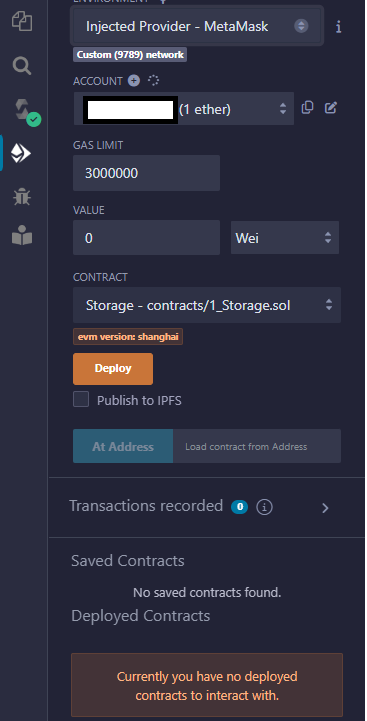The image size is (367, 721).
Task: Open the account selector showing 1 ether
Action: (184, 109)
